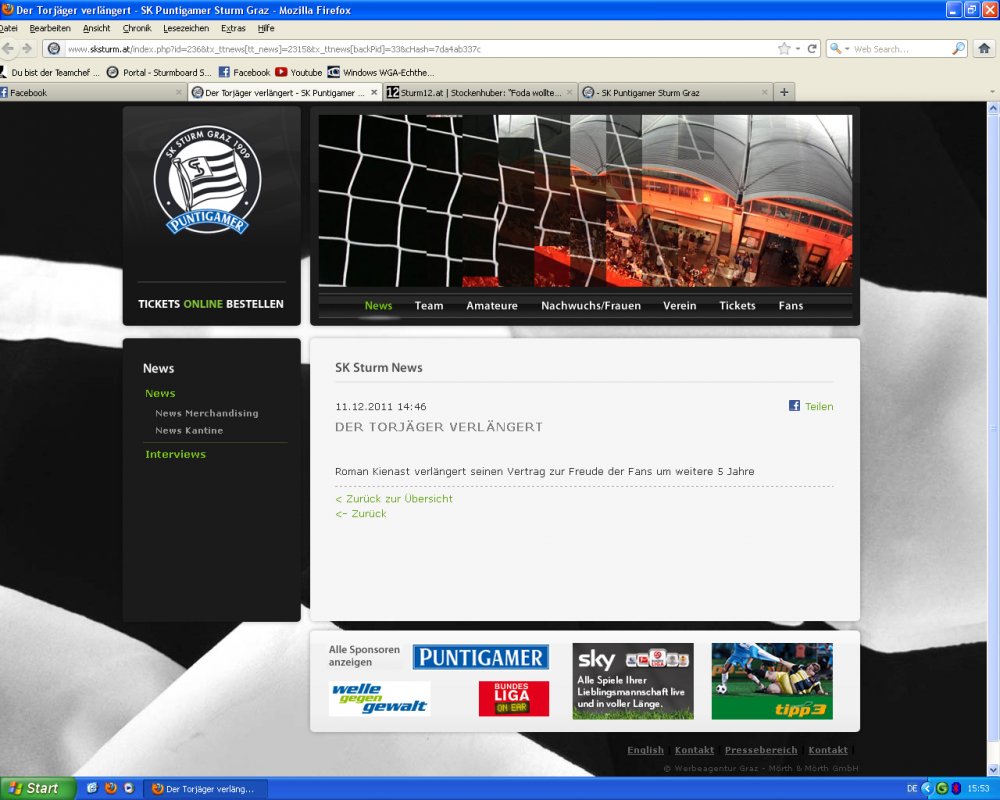Open the Lesezeichen menu
This screenshot has width=1000, height=800.
click(x=186, y=28)
